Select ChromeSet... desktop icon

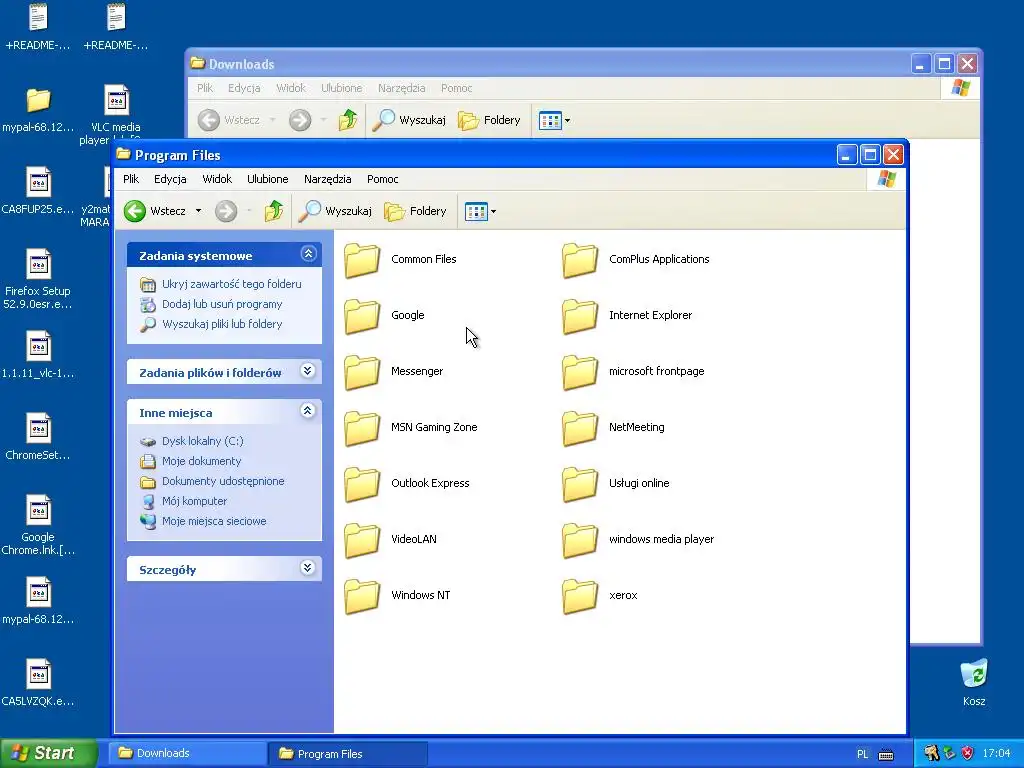pos(38,436)
